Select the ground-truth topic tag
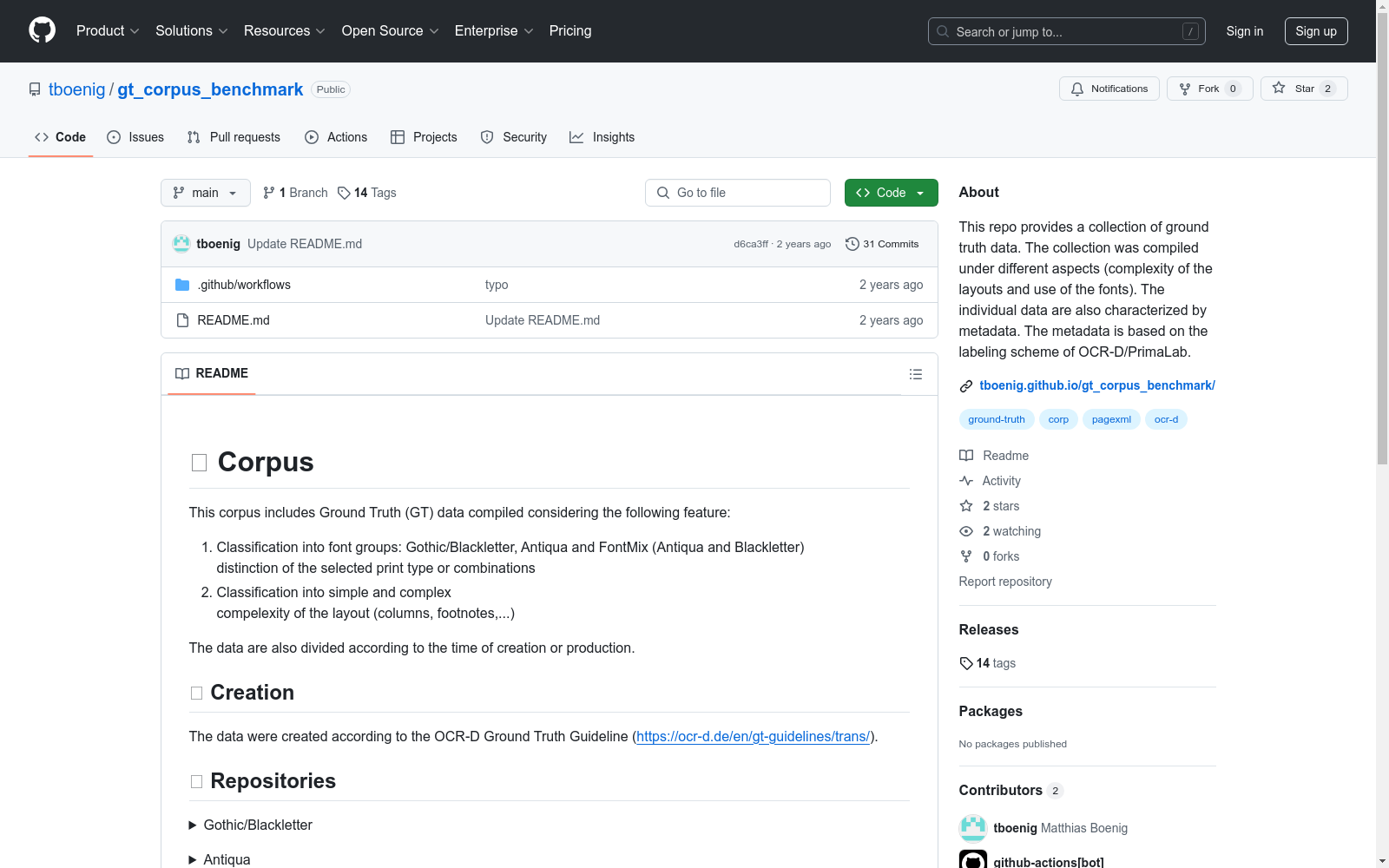The image size is (1389, 868). click(x=997, y=419)
